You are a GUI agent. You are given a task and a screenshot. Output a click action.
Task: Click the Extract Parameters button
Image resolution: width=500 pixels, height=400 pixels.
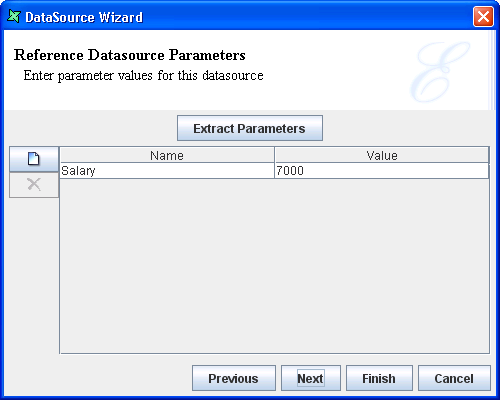(x=250, y=128)
